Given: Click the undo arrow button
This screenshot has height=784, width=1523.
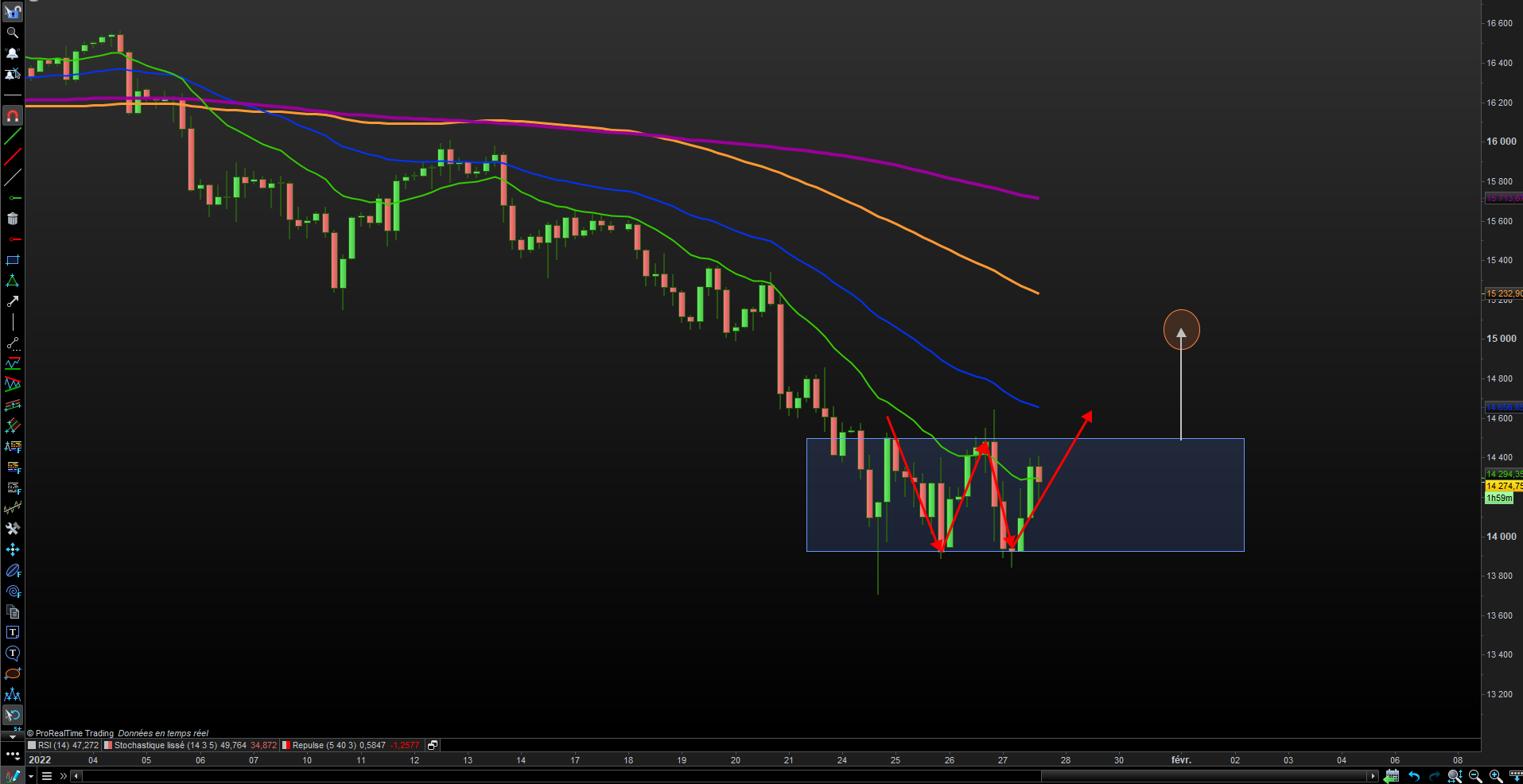Looking at the screenshot, I should [x=1413, y=776].
